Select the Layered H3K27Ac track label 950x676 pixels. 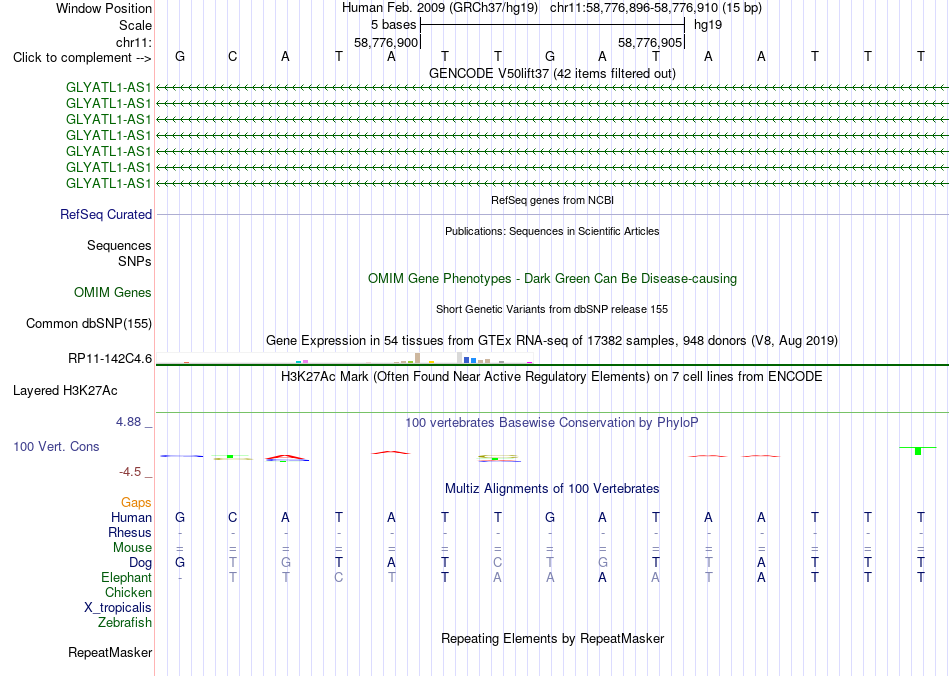[65, 391]
